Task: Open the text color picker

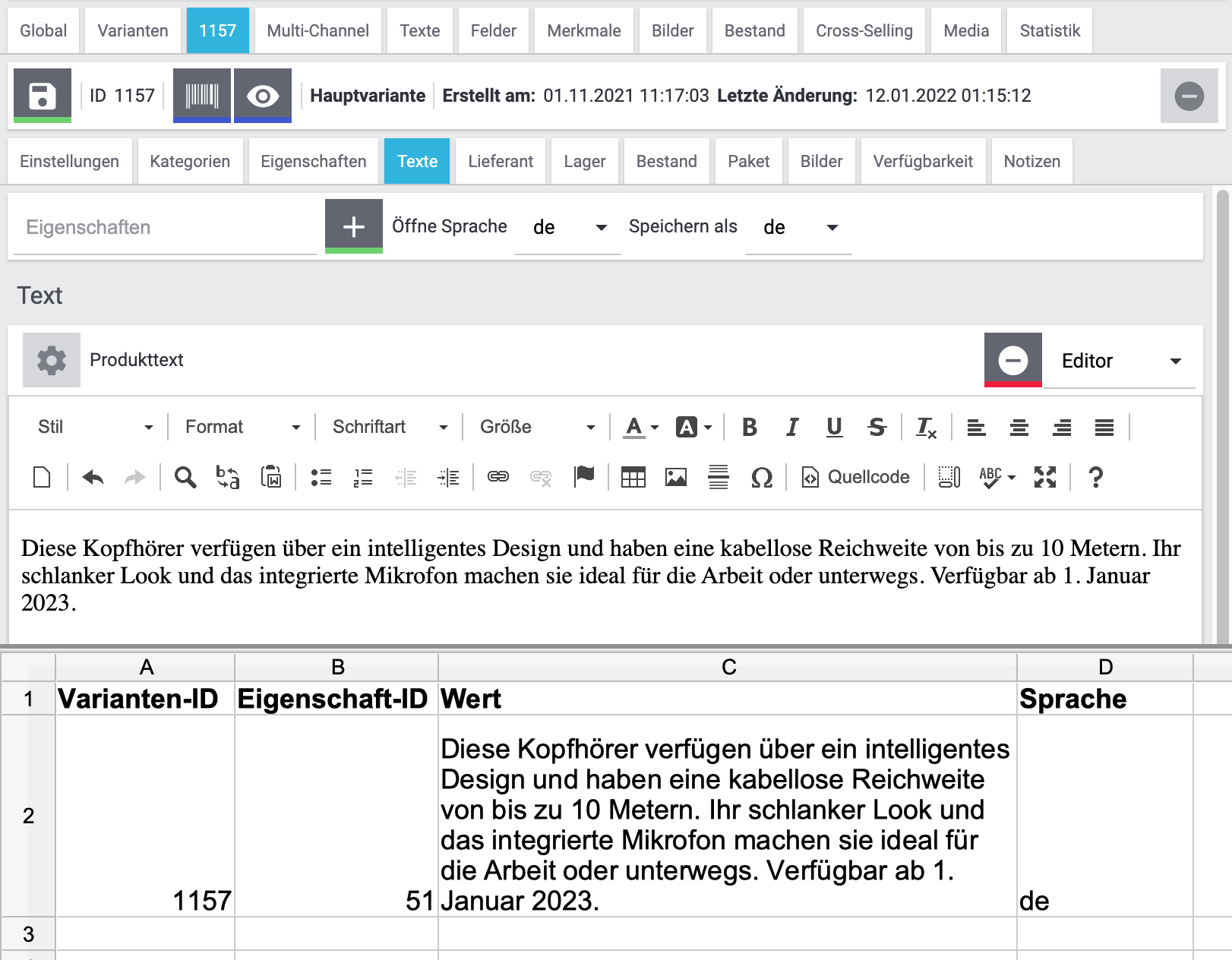Action: pyautogui.click(x=641, y=427)
